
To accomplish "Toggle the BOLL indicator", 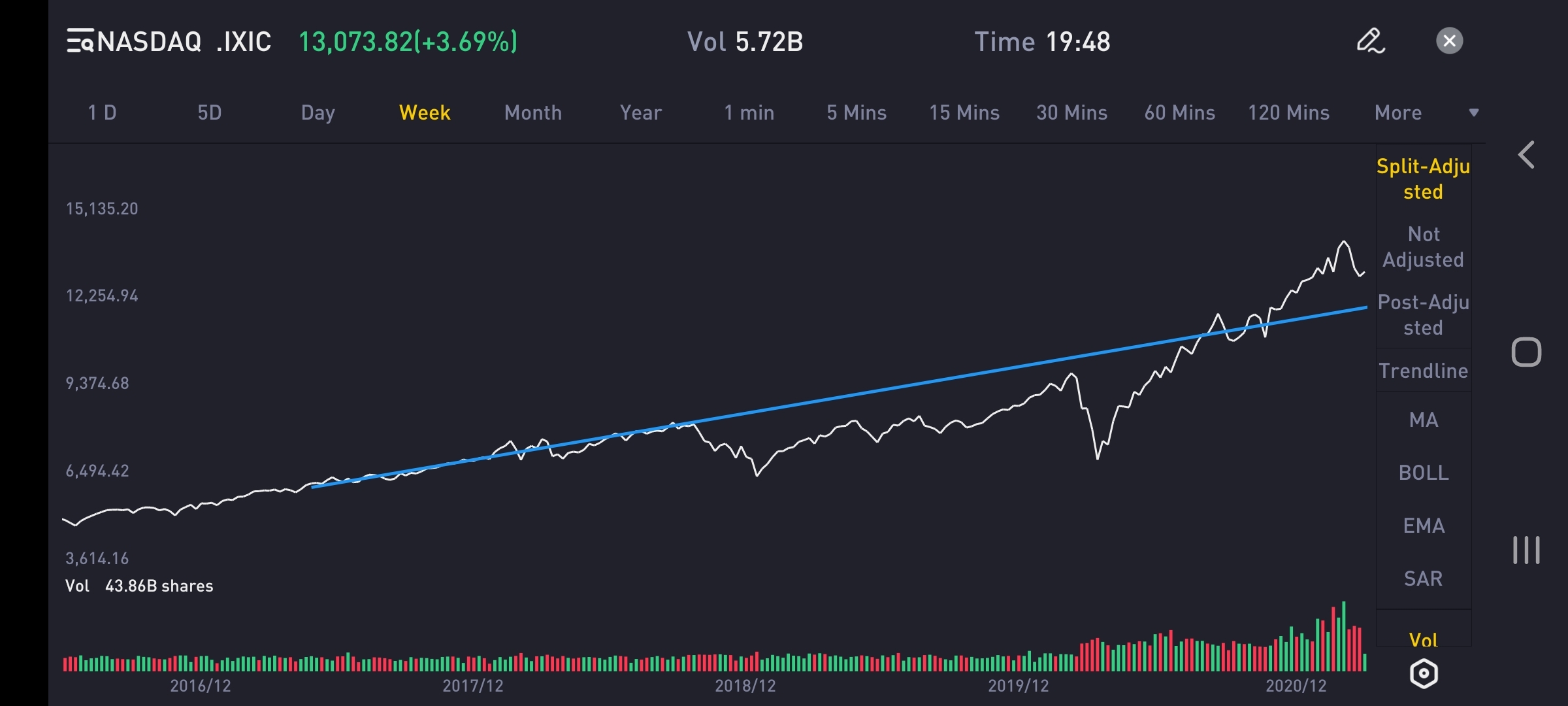I will coord(1424,473).
